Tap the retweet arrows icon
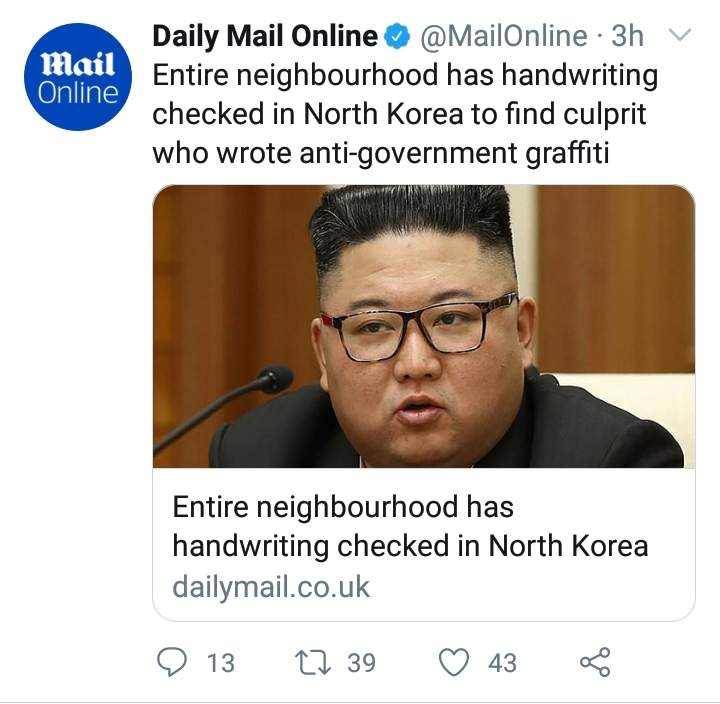This screenshot has height=704, width=720. 313,662
